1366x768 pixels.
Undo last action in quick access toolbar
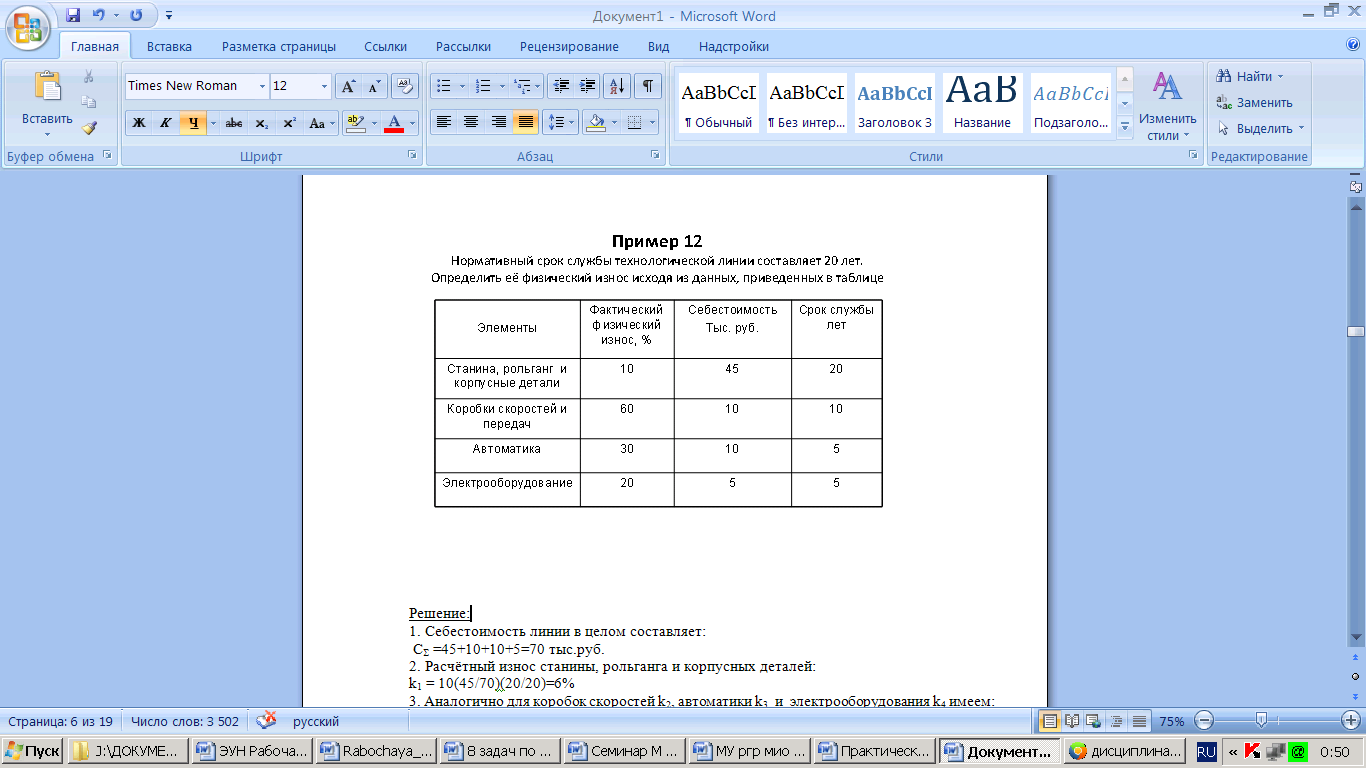99,16
